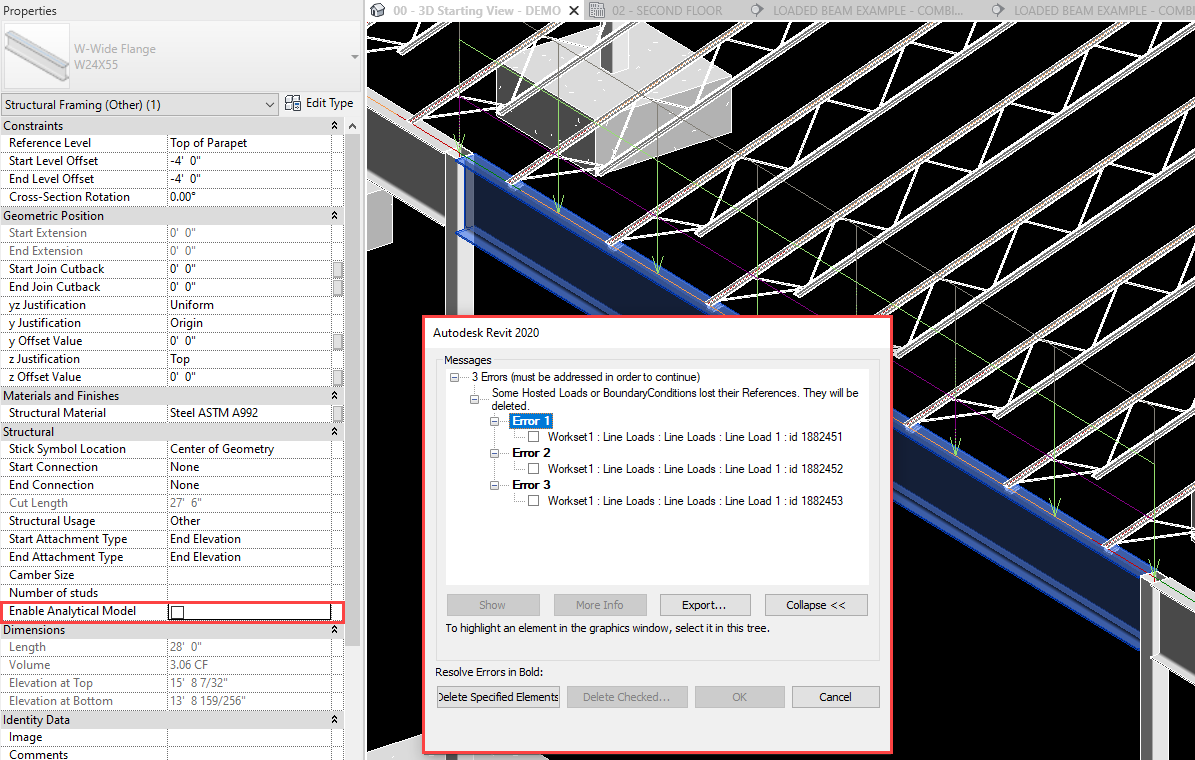Click the Camber Size value field

(x=249, y=575)
